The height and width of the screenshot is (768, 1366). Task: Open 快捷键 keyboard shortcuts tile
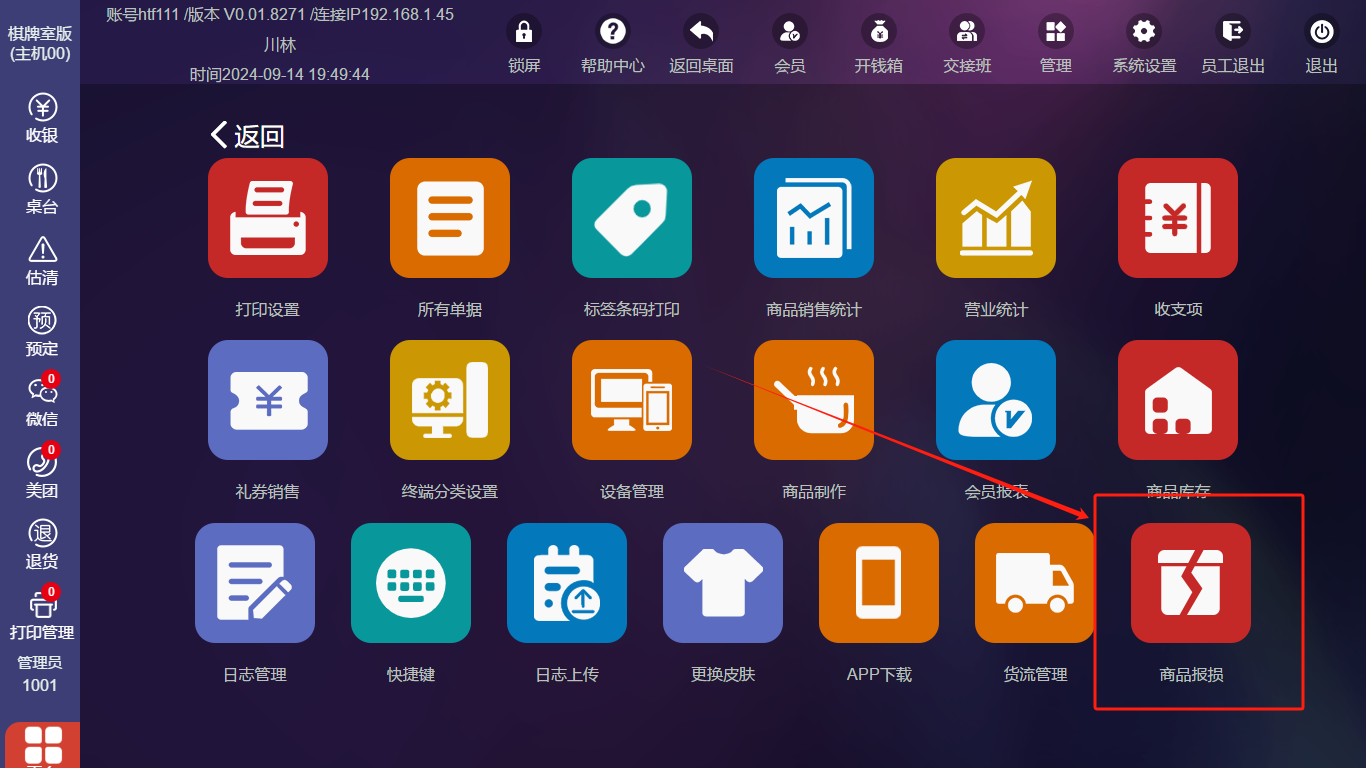click(411, 583)
